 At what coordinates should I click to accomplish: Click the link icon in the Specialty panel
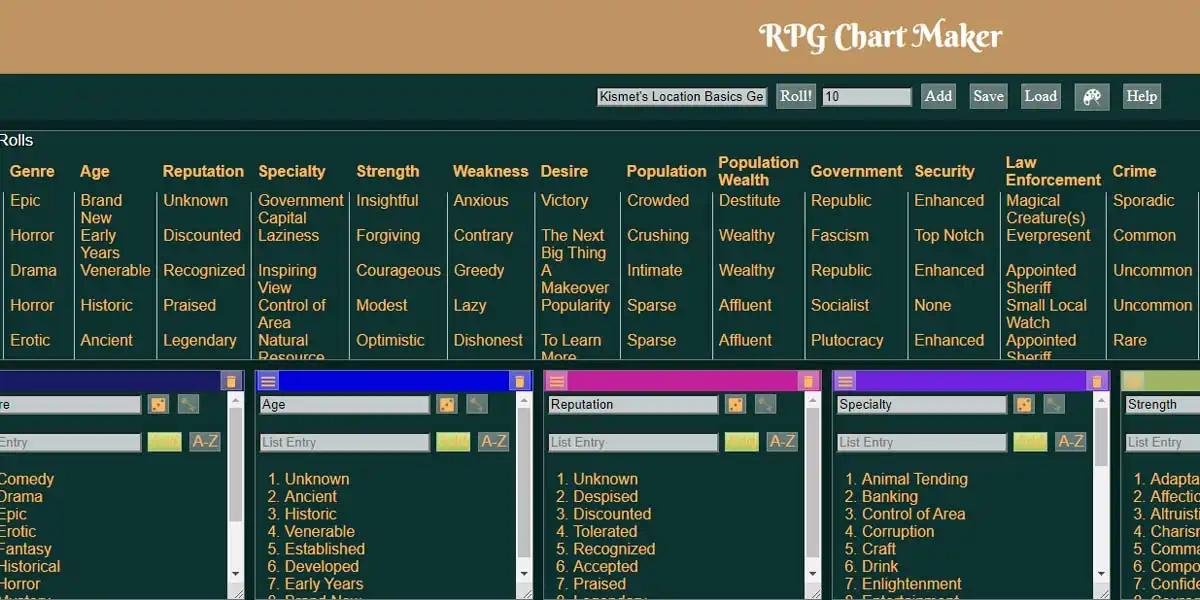click(1054, 405)
